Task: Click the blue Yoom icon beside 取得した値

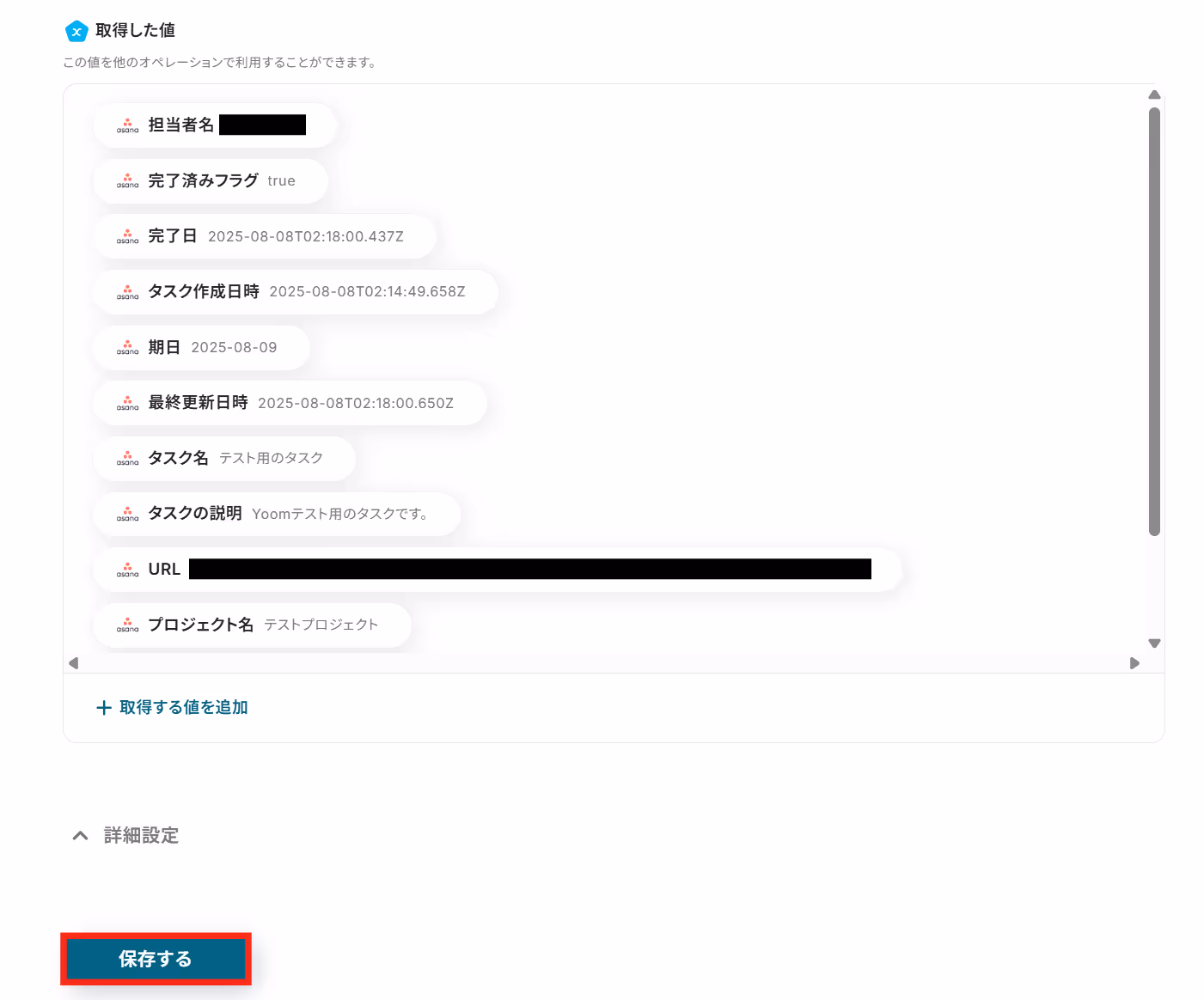Action: click(76, 31)
